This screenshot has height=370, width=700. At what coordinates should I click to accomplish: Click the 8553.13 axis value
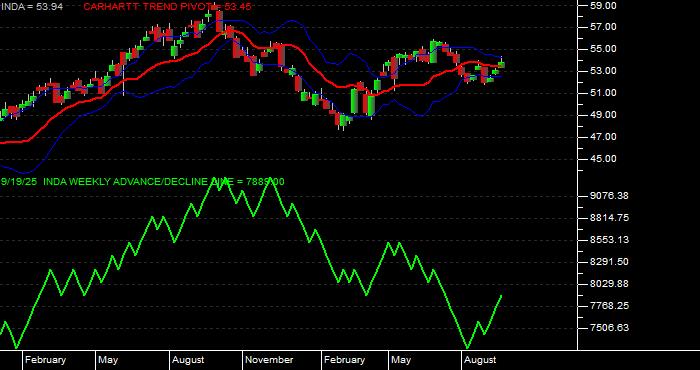610,240
